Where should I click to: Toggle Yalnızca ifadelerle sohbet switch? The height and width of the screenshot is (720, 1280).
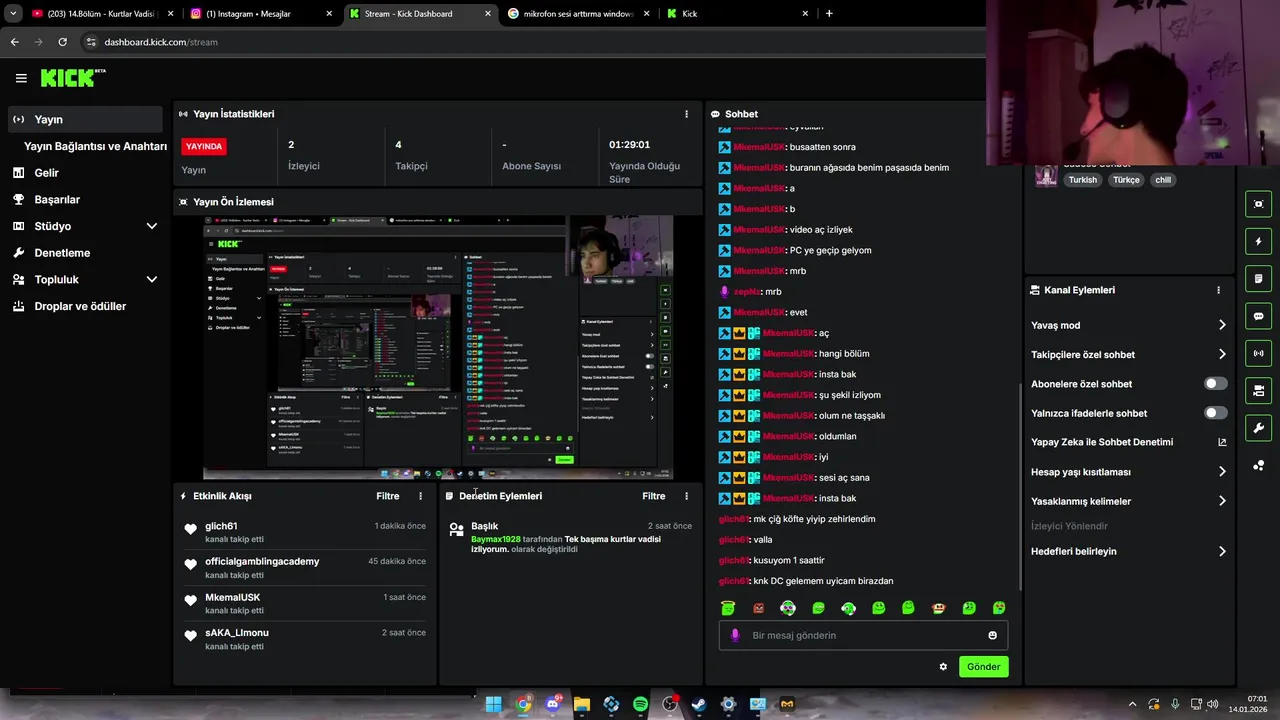(1216, 413)
